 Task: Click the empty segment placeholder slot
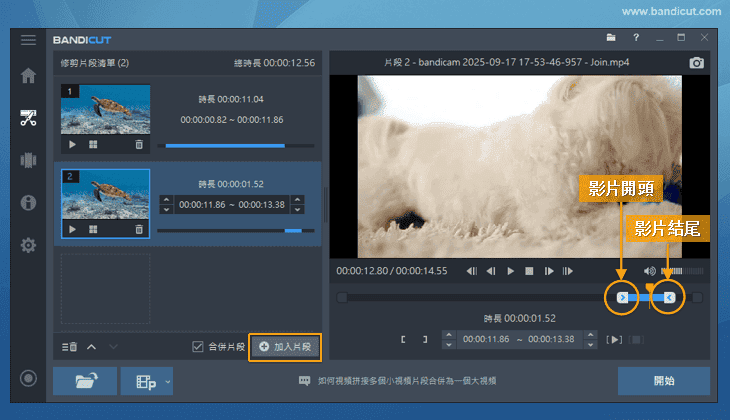(x=106, y=289)
